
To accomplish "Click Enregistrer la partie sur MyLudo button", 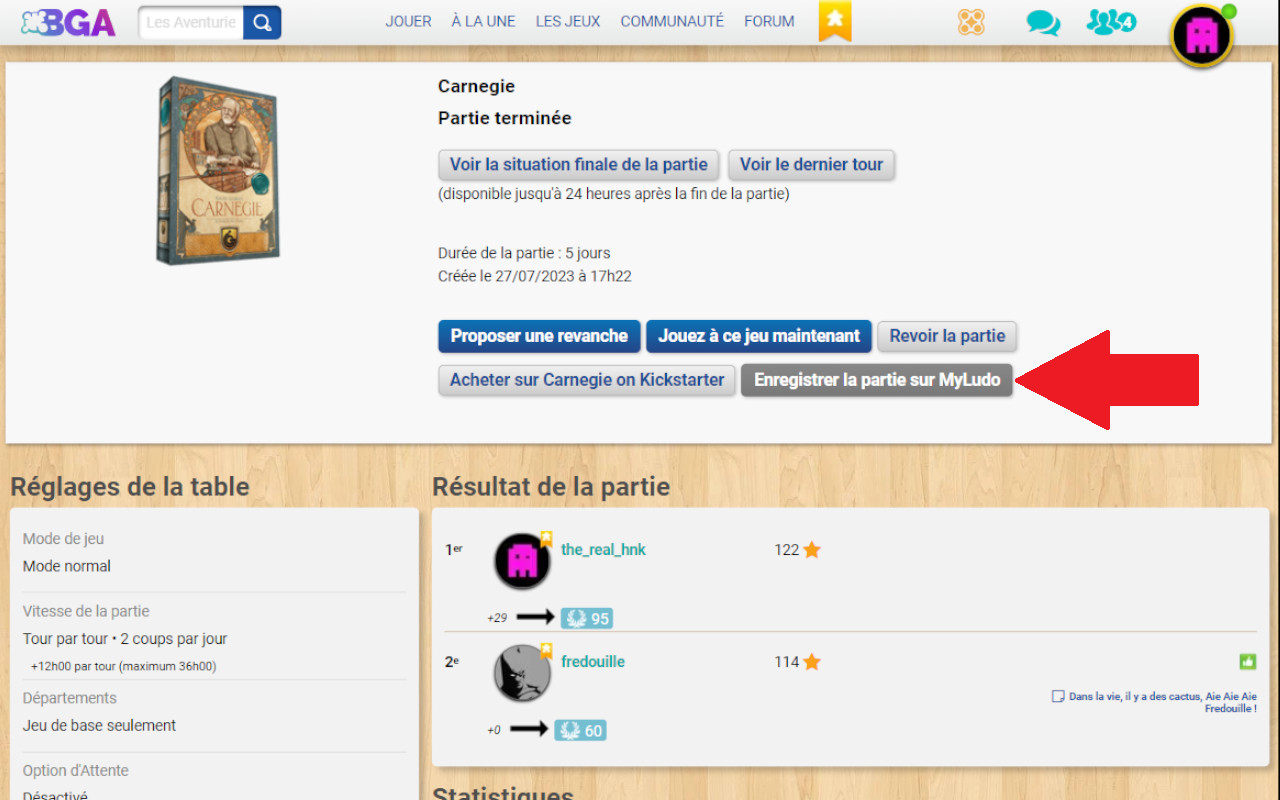I will coord(877,380).
